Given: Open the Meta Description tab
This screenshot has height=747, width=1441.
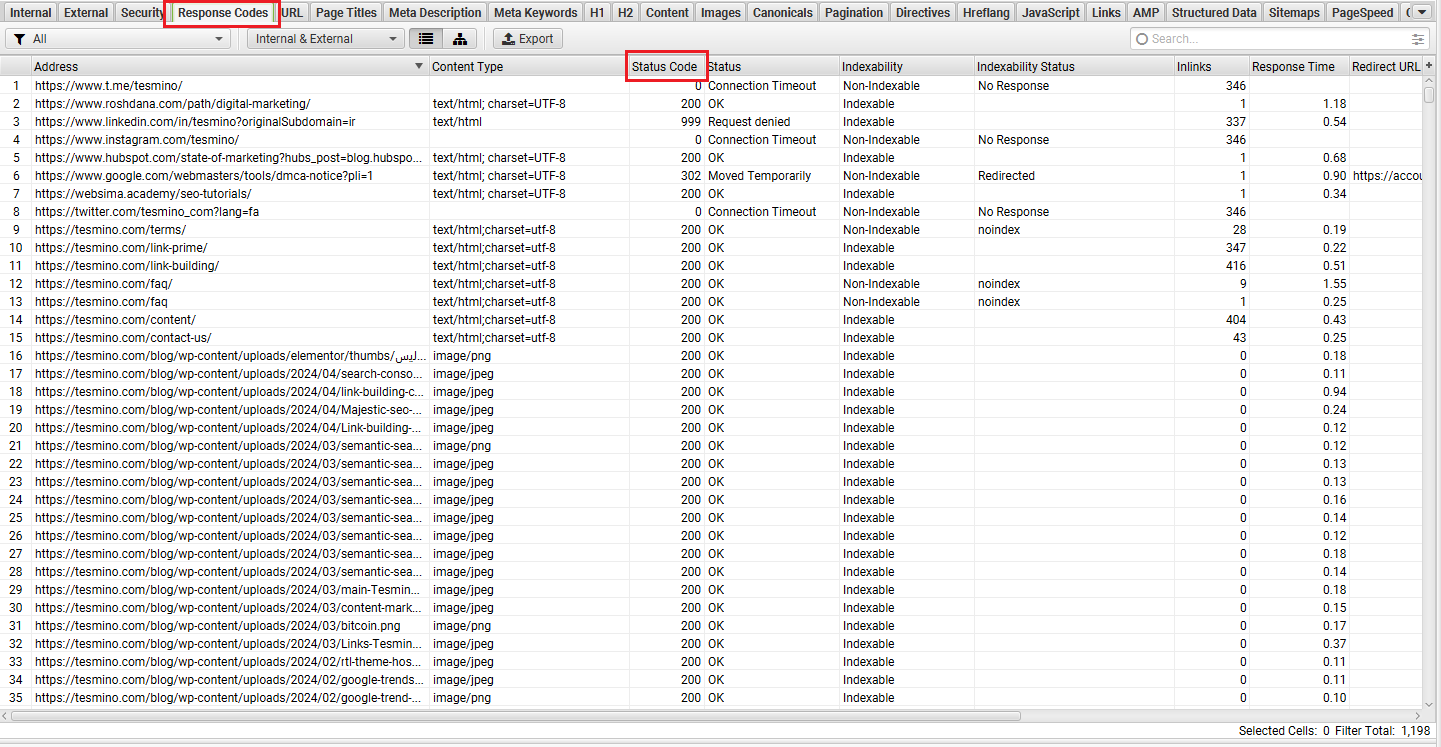Looking at the screenshot, I should (x=435, y=13).
